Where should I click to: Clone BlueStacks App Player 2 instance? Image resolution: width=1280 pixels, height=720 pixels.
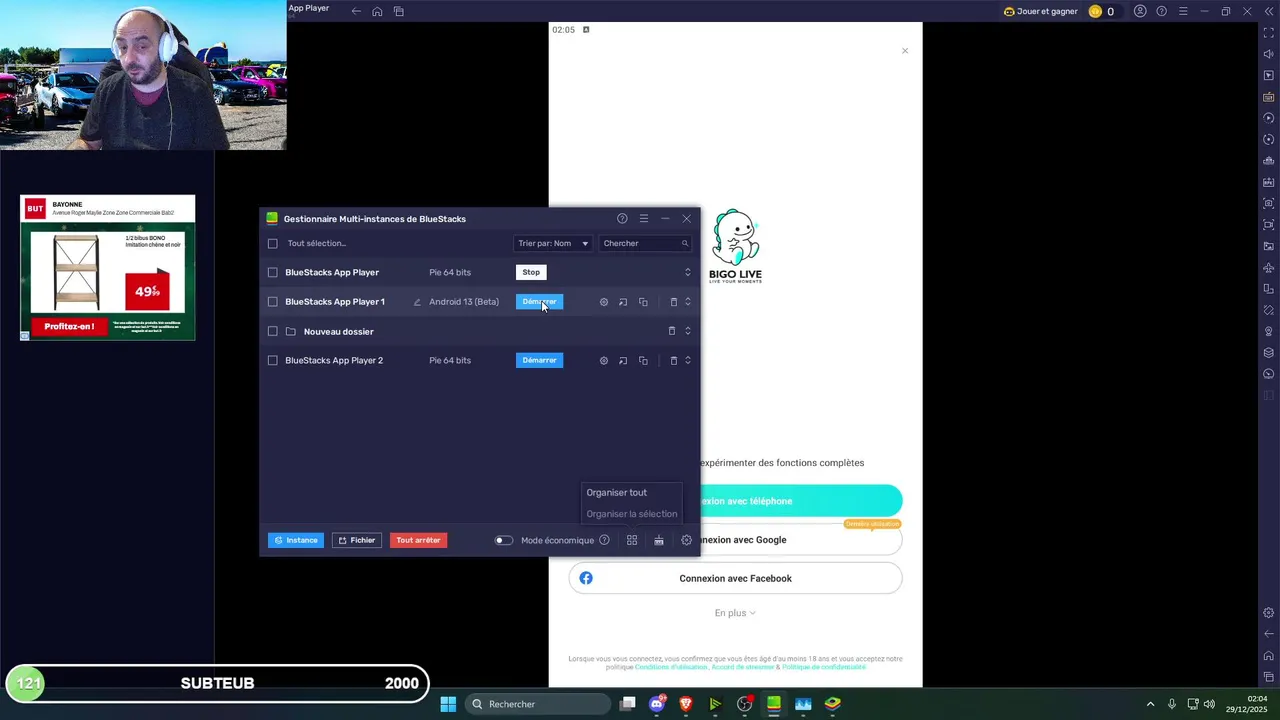(x=643, y=361)
